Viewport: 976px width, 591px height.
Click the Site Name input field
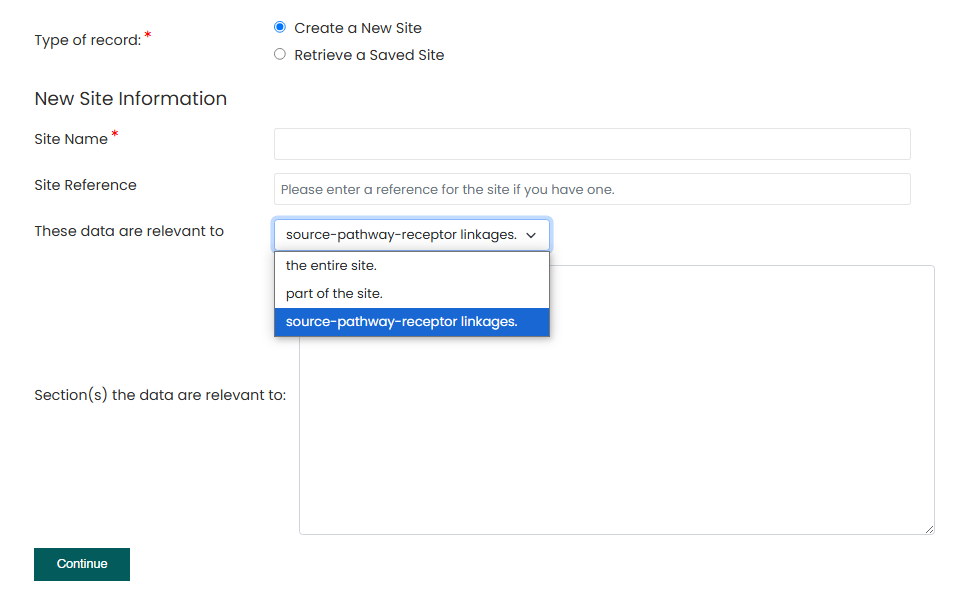[591, 143]
